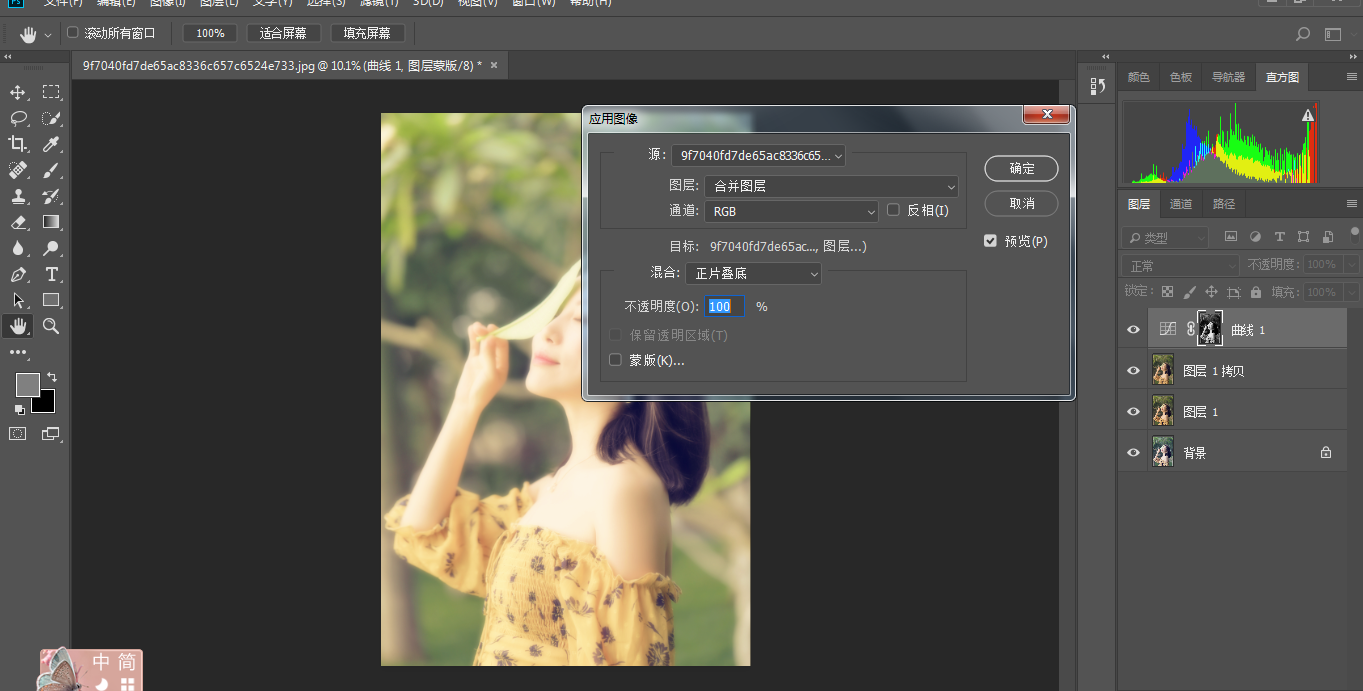Select the Path Selection tool

pos(18,300)
